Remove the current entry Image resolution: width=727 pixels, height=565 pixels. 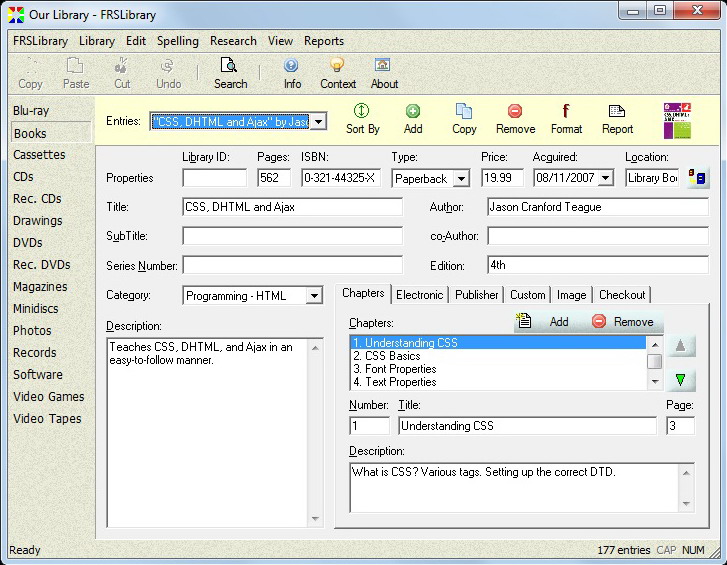point(515,119)
